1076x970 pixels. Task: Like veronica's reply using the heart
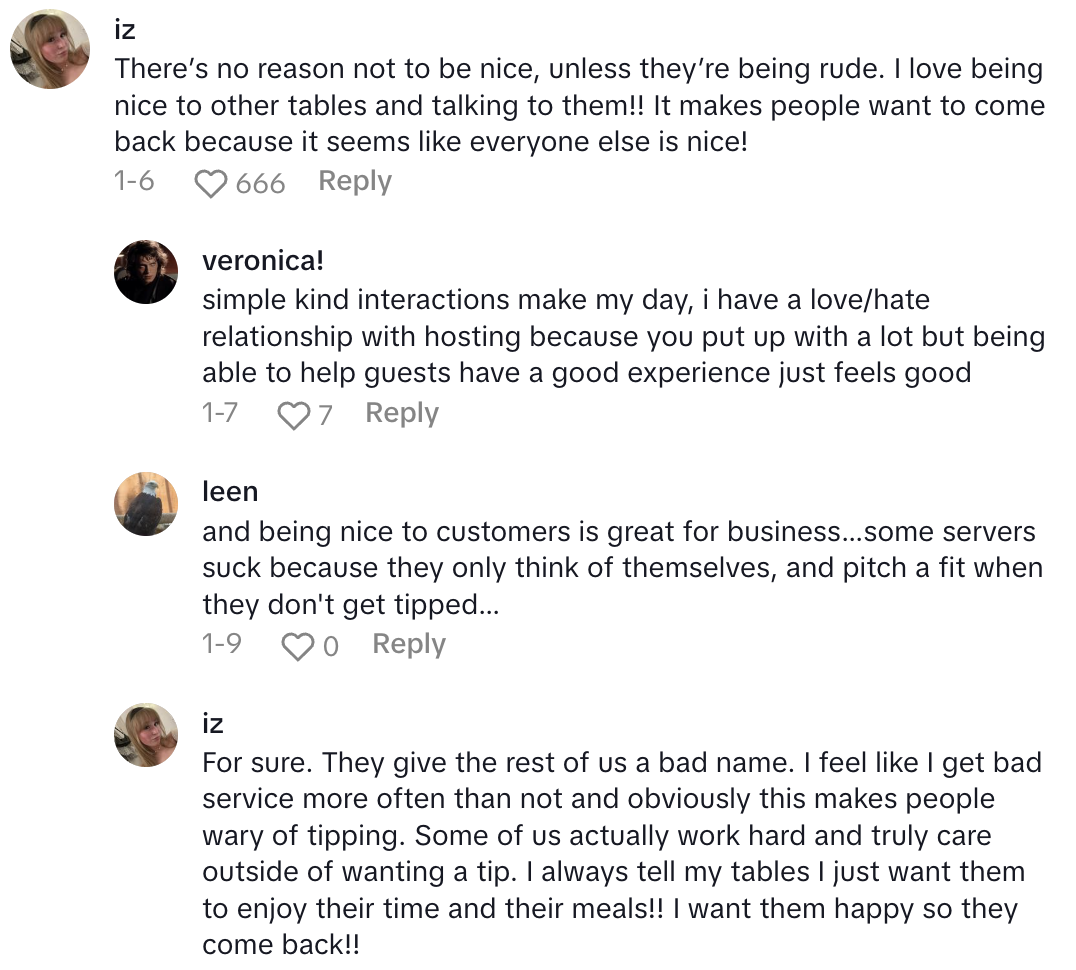point(293,415)
